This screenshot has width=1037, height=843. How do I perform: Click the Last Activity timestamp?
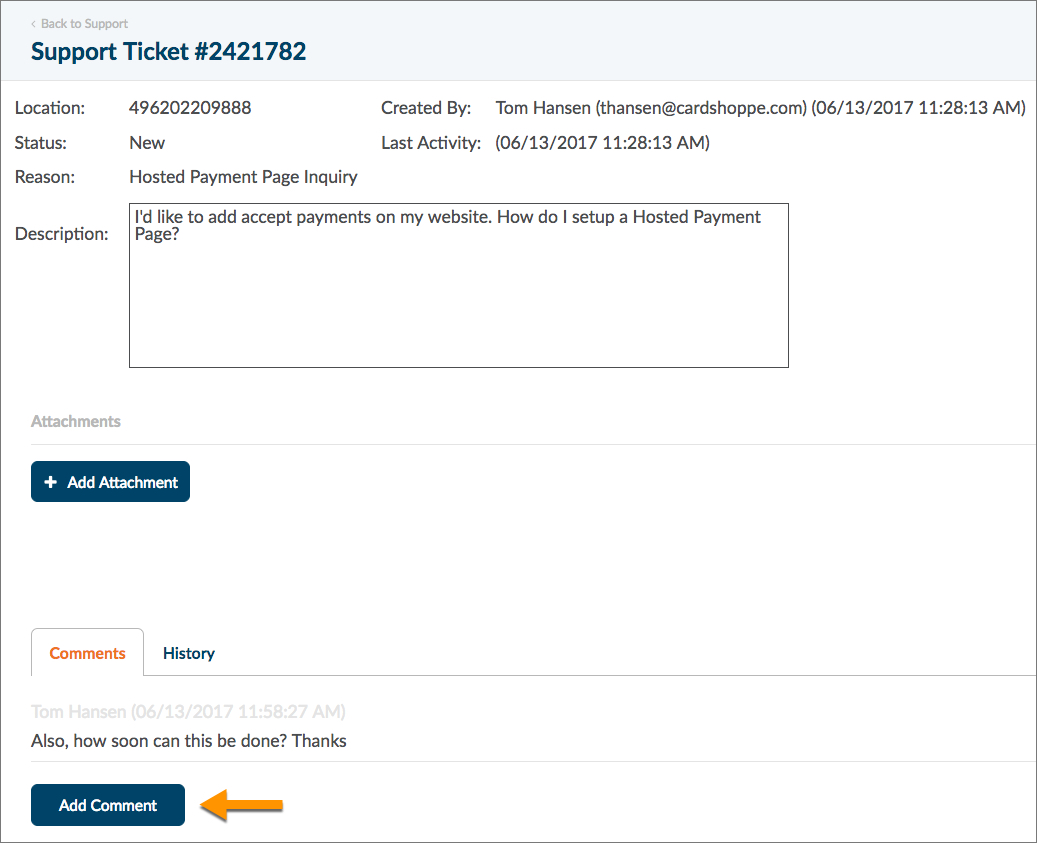[x=602, y=143]
